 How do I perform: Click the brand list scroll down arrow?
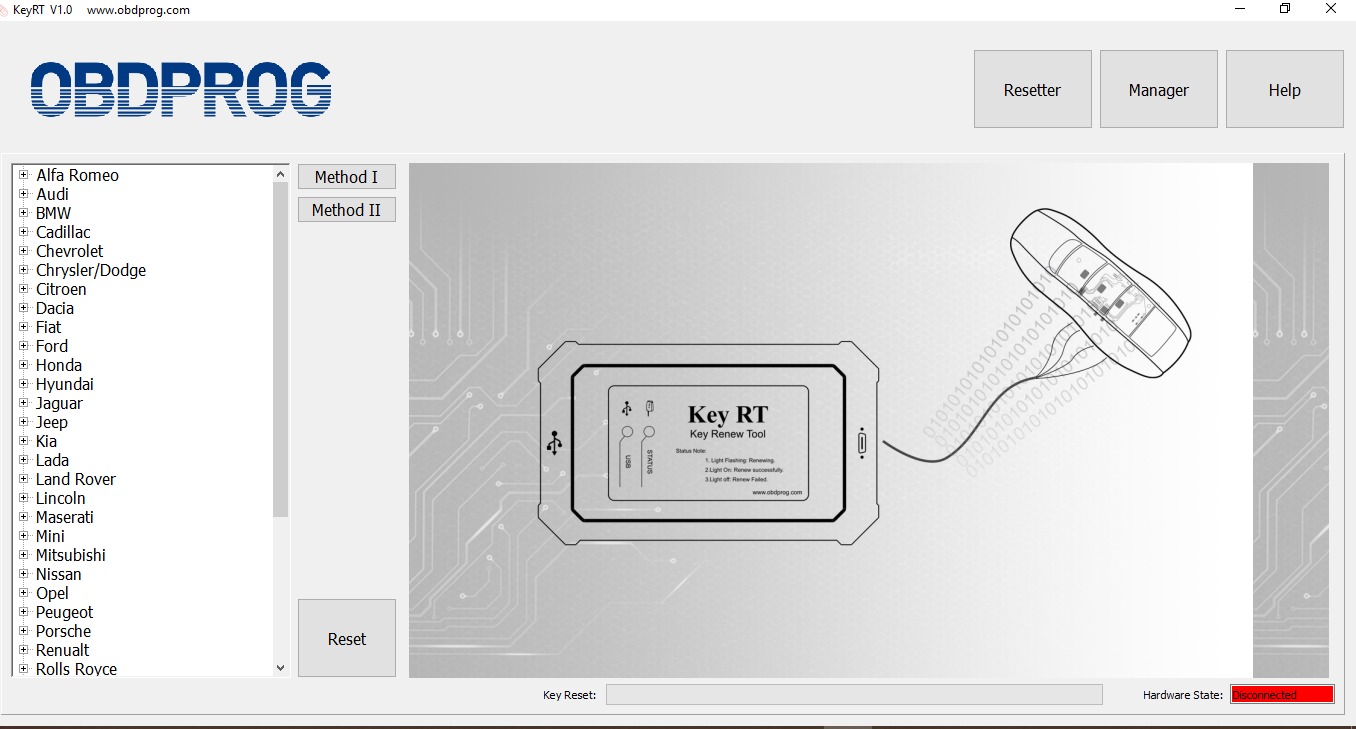[x=280, y=668]
